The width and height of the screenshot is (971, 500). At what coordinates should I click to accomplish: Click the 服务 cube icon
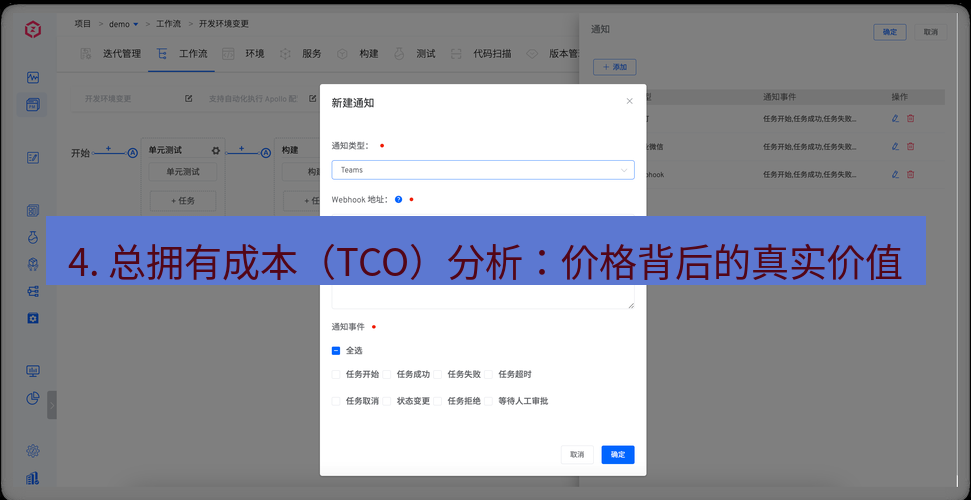pos(285,54)
